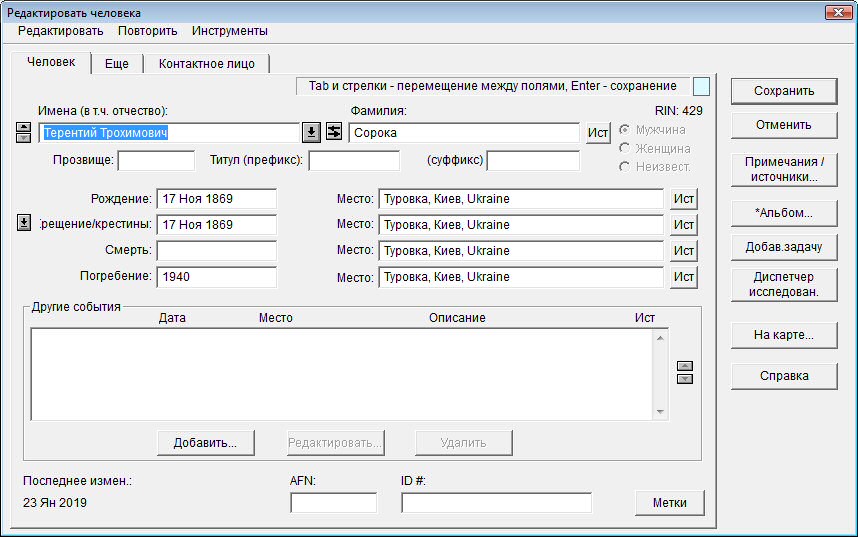Image resolution: width=858 pixels, height=537 pixels.
Task: Click the reorder arrows beside the other events list
Action: click(685, 372)
